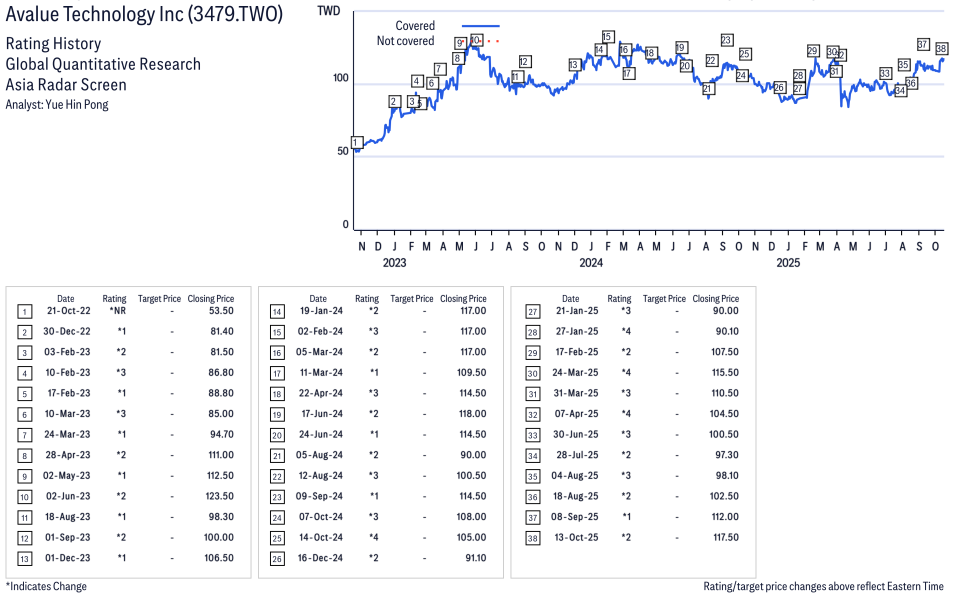955x593 pixels.
Task: Select chart marker 38 at the line's end
Action: coord(941,48)
